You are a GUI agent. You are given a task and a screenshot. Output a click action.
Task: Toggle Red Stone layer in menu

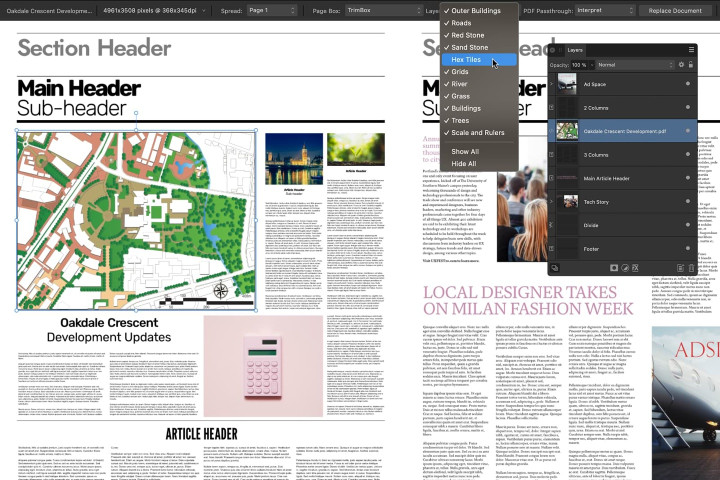[479, 35]
